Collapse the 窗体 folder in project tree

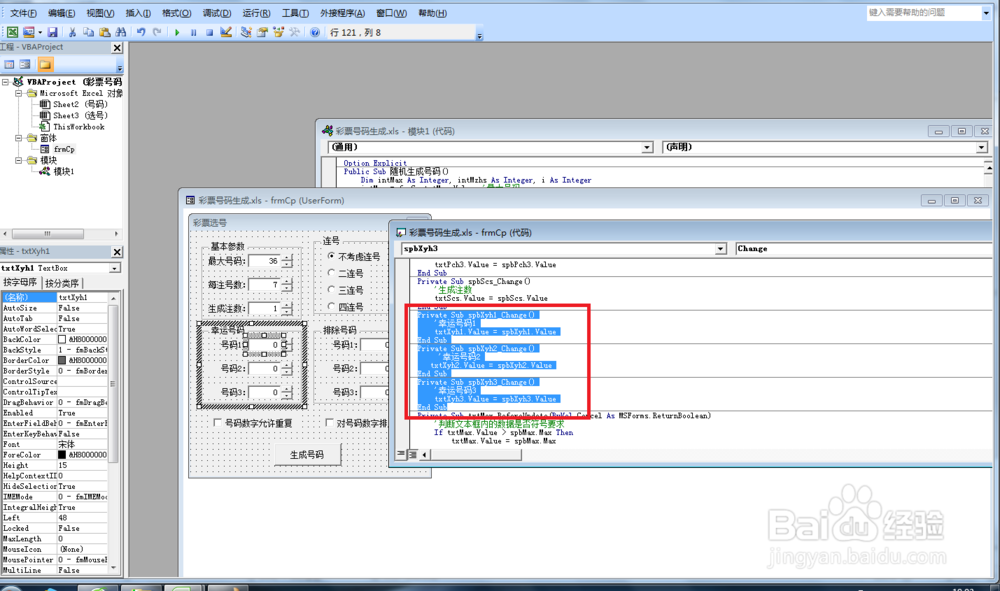19,138
